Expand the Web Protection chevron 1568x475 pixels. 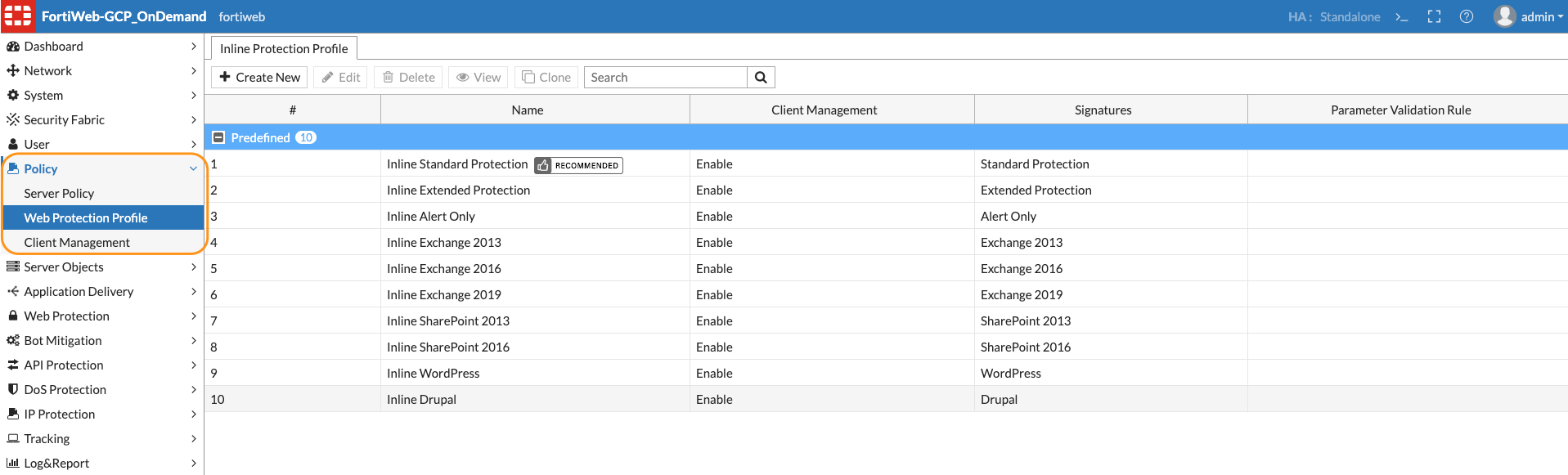(193, 316)
